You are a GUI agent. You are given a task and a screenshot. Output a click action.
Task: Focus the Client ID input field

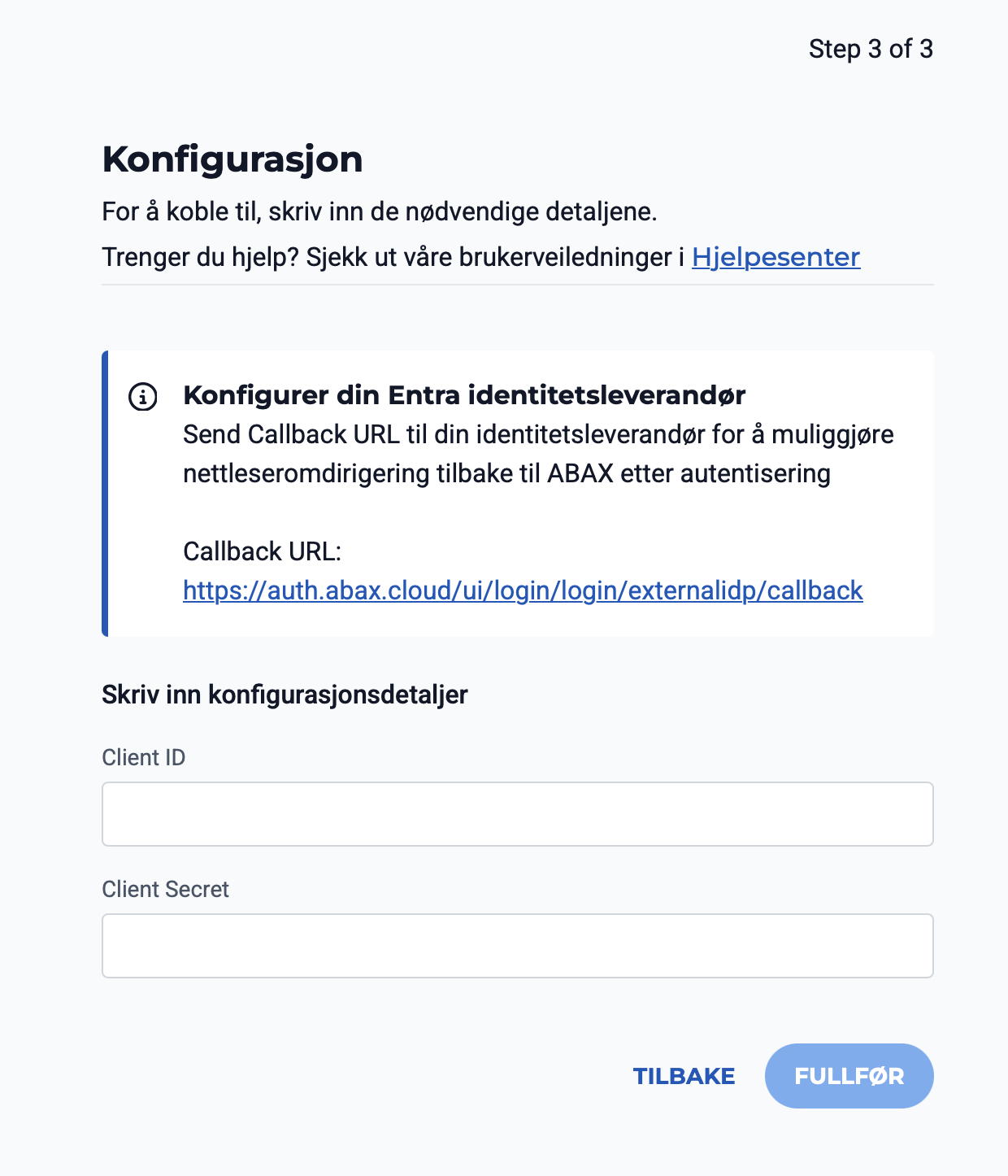coord(517,814)
